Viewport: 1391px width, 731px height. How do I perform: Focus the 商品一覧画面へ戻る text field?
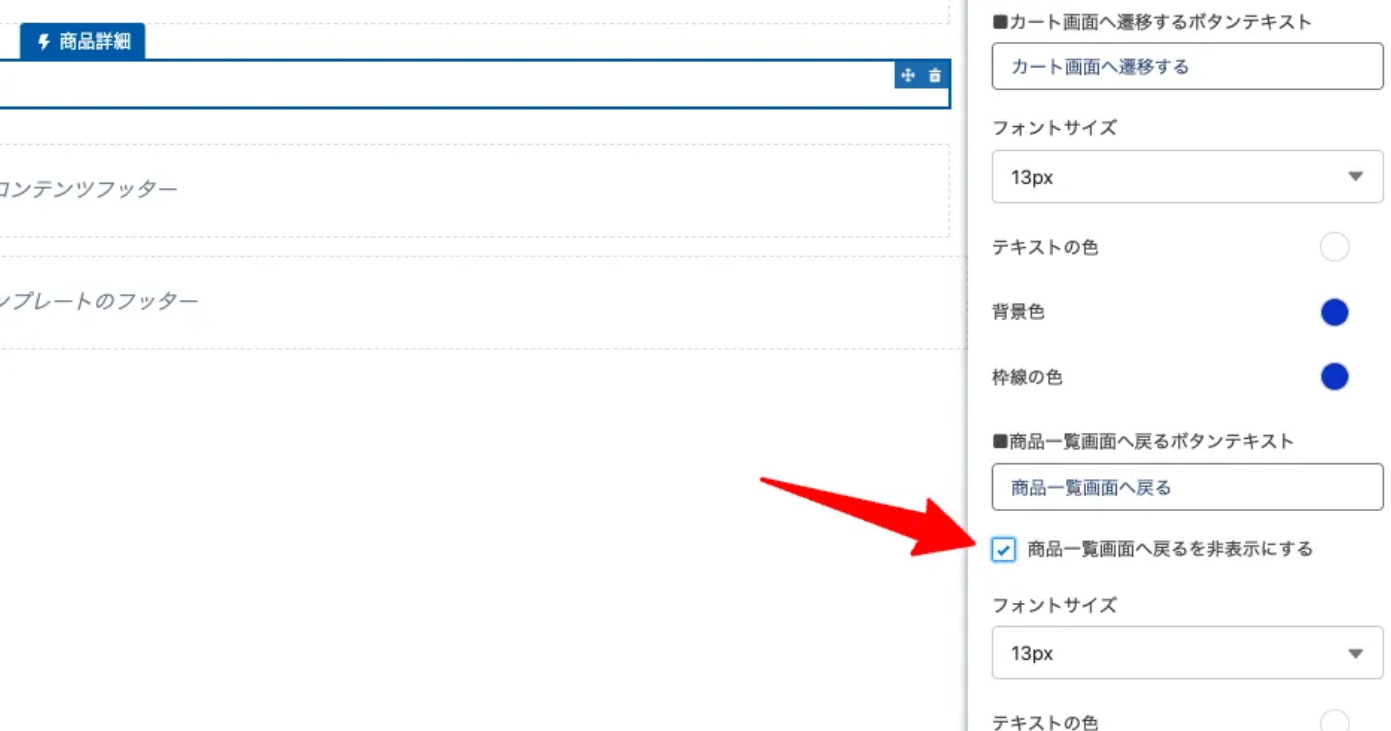coord(1187,488)
